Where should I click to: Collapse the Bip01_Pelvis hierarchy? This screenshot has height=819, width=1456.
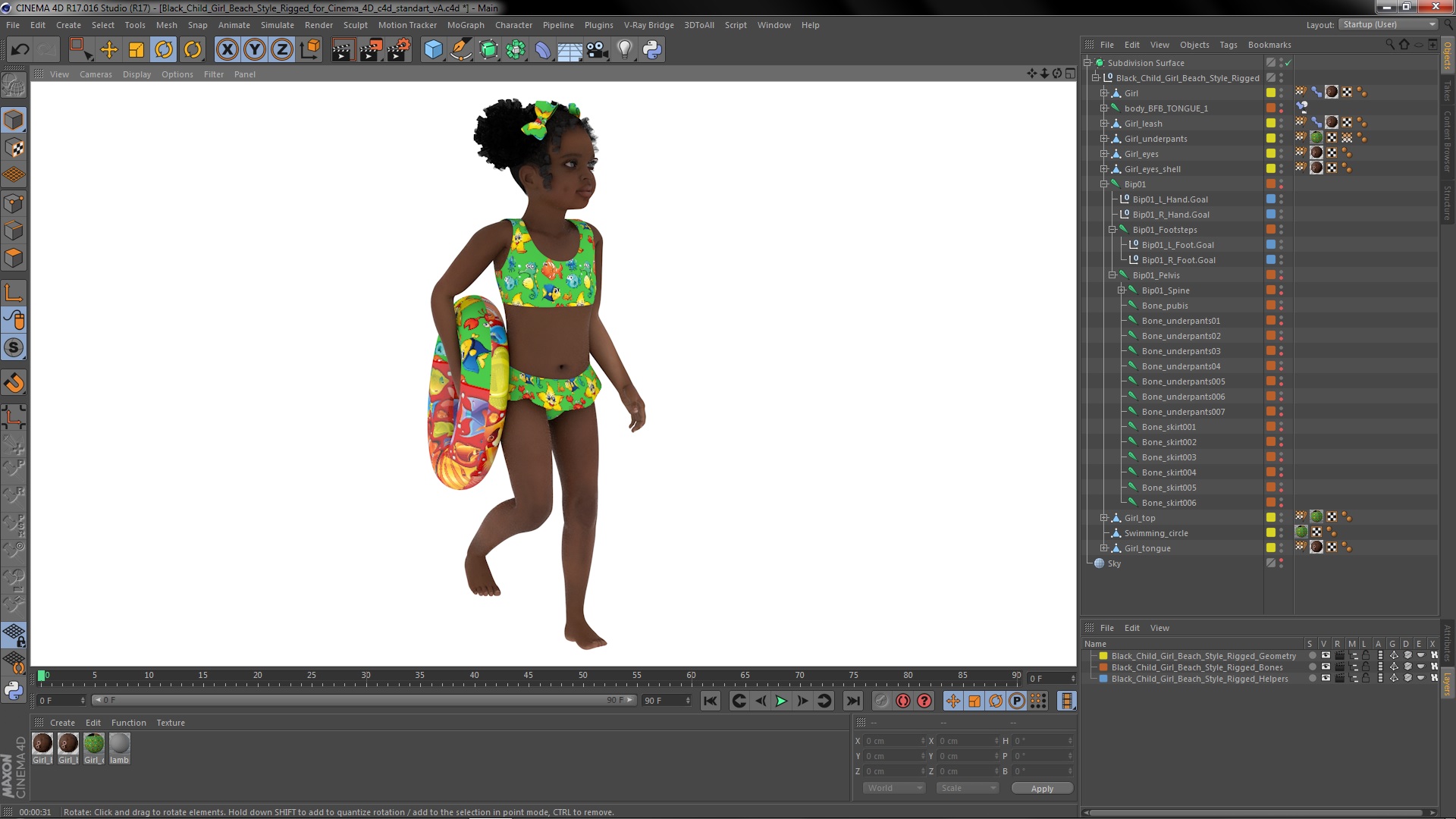point(1112,275)
